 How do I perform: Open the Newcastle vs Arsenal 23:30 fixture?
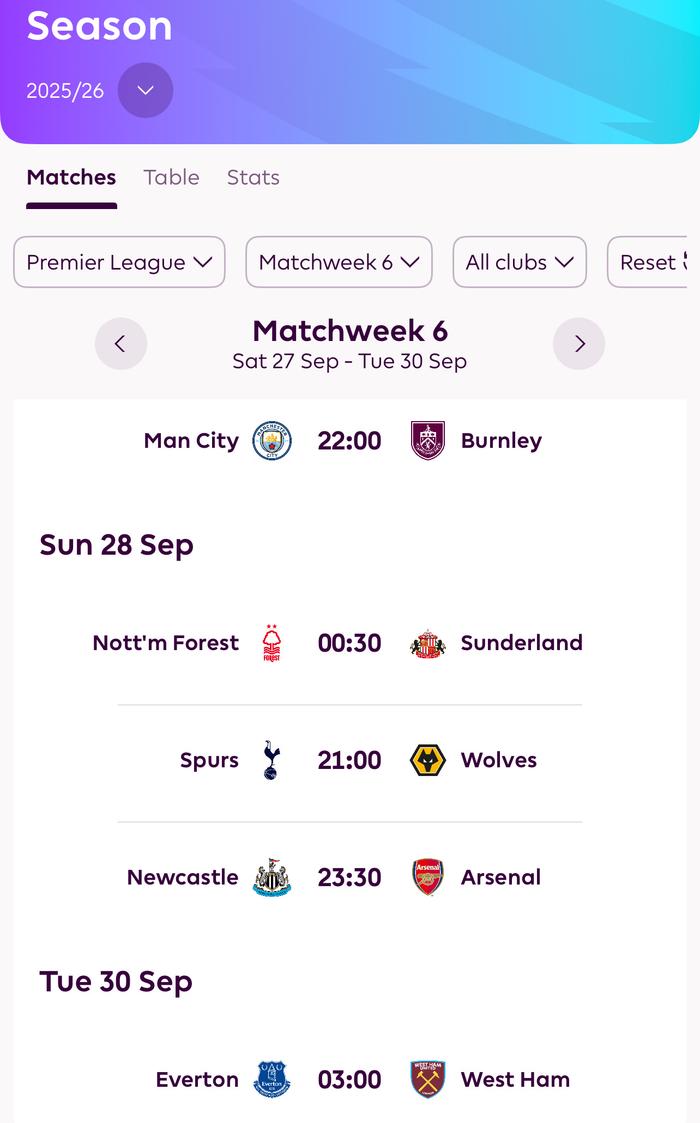[349, 877]
